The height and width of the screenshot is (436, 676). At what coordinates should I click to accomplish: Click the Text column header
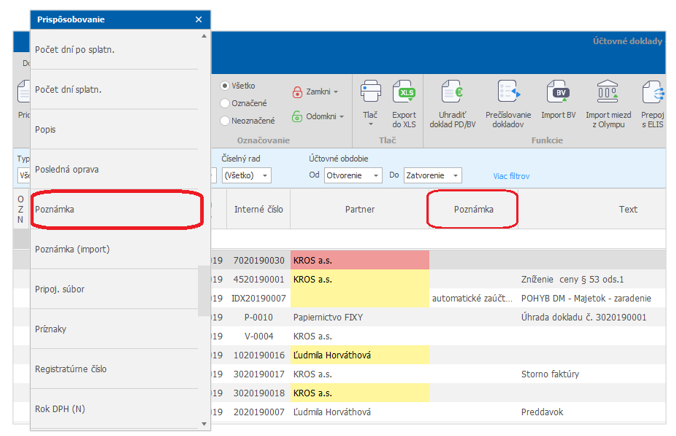(628, 209)
